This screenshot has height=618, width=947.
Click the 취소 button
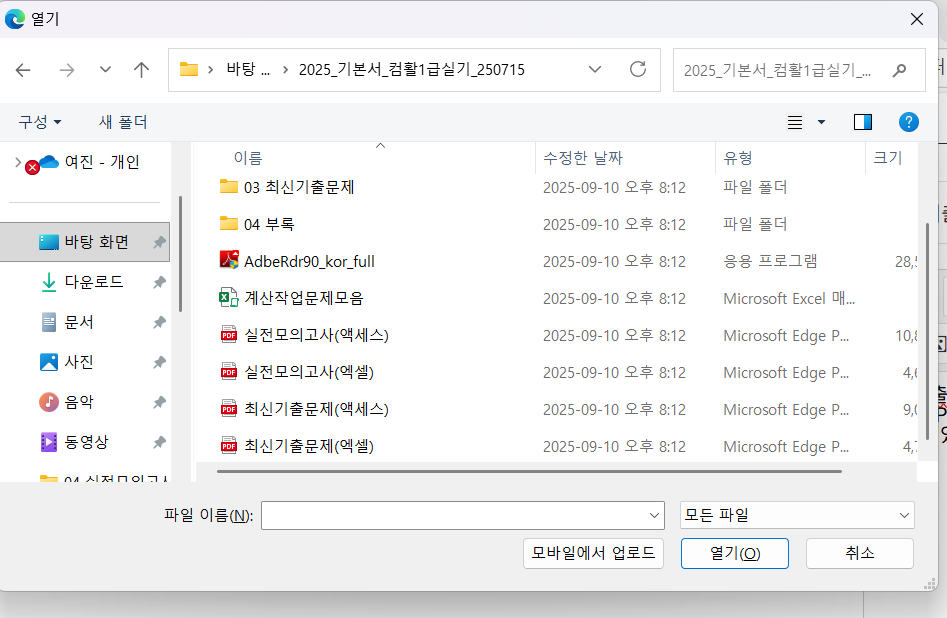859,553
